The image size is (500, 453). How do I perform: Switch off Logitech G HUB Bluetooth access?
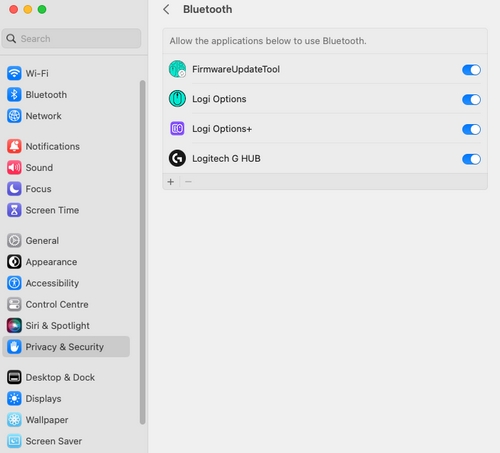coord(471,159)
